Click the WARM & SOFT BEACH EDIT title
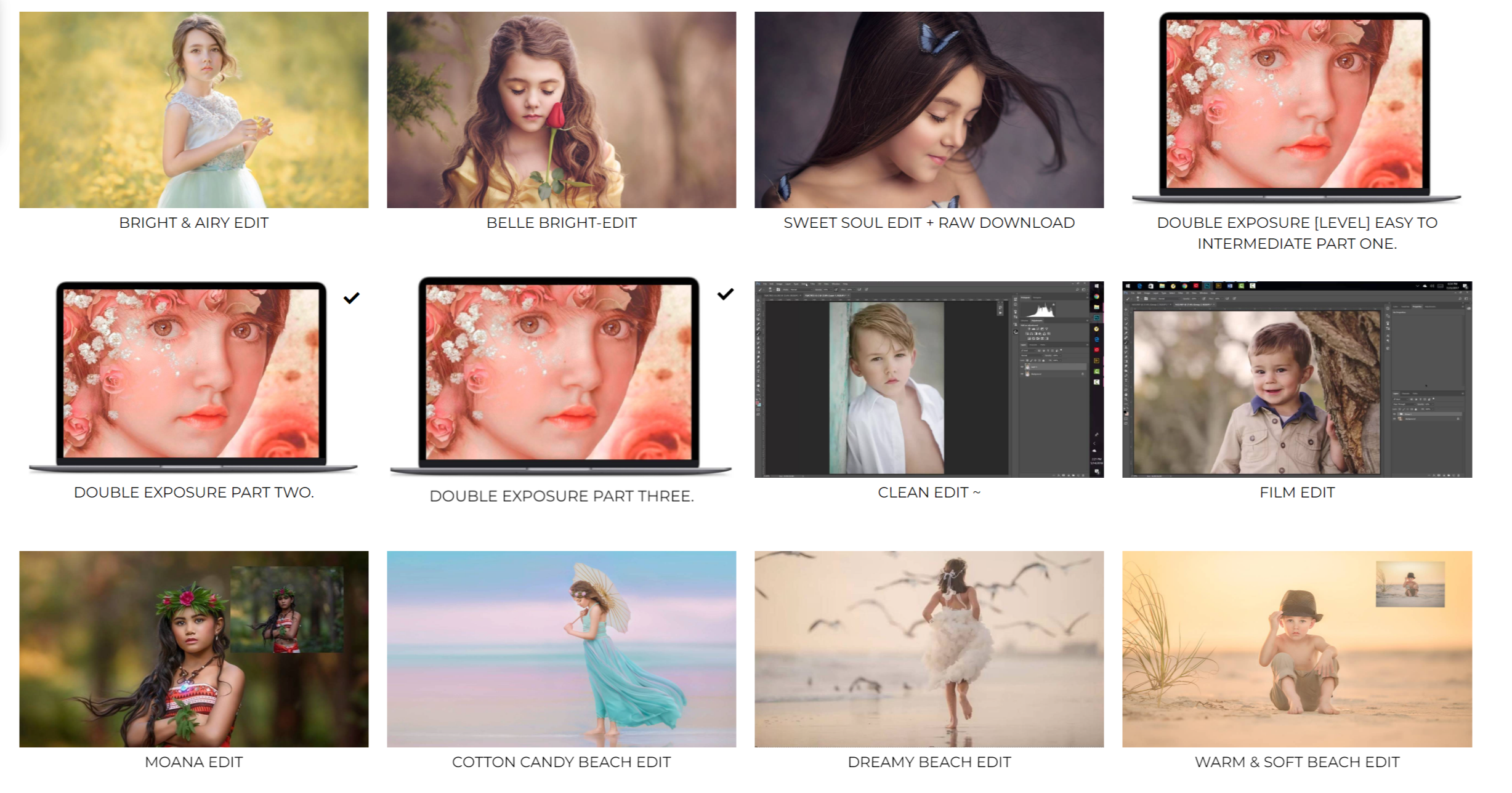1512x793 pixels. (1296, 762)
